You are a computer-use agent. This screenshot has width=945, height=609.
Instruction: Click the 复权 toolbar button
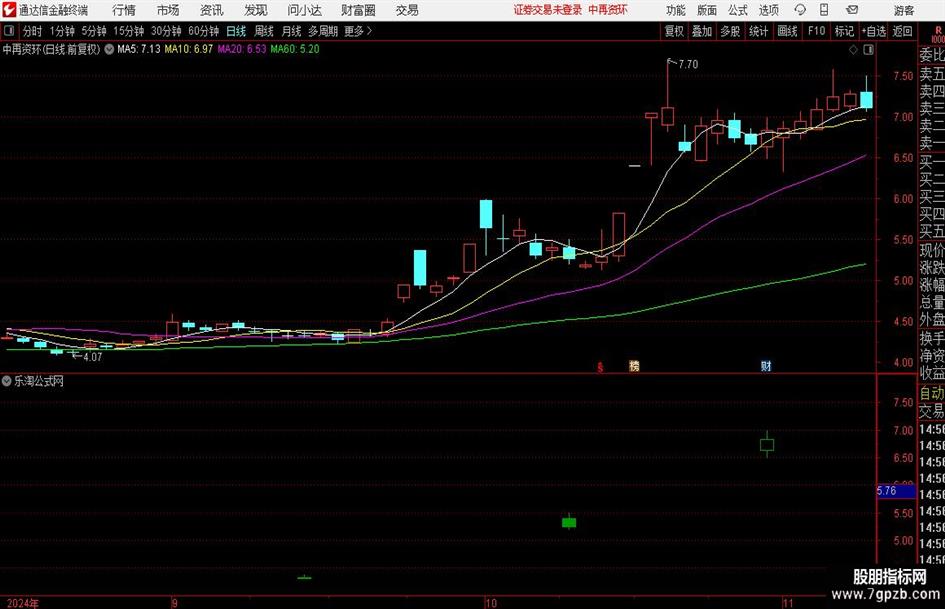[674, 31]
